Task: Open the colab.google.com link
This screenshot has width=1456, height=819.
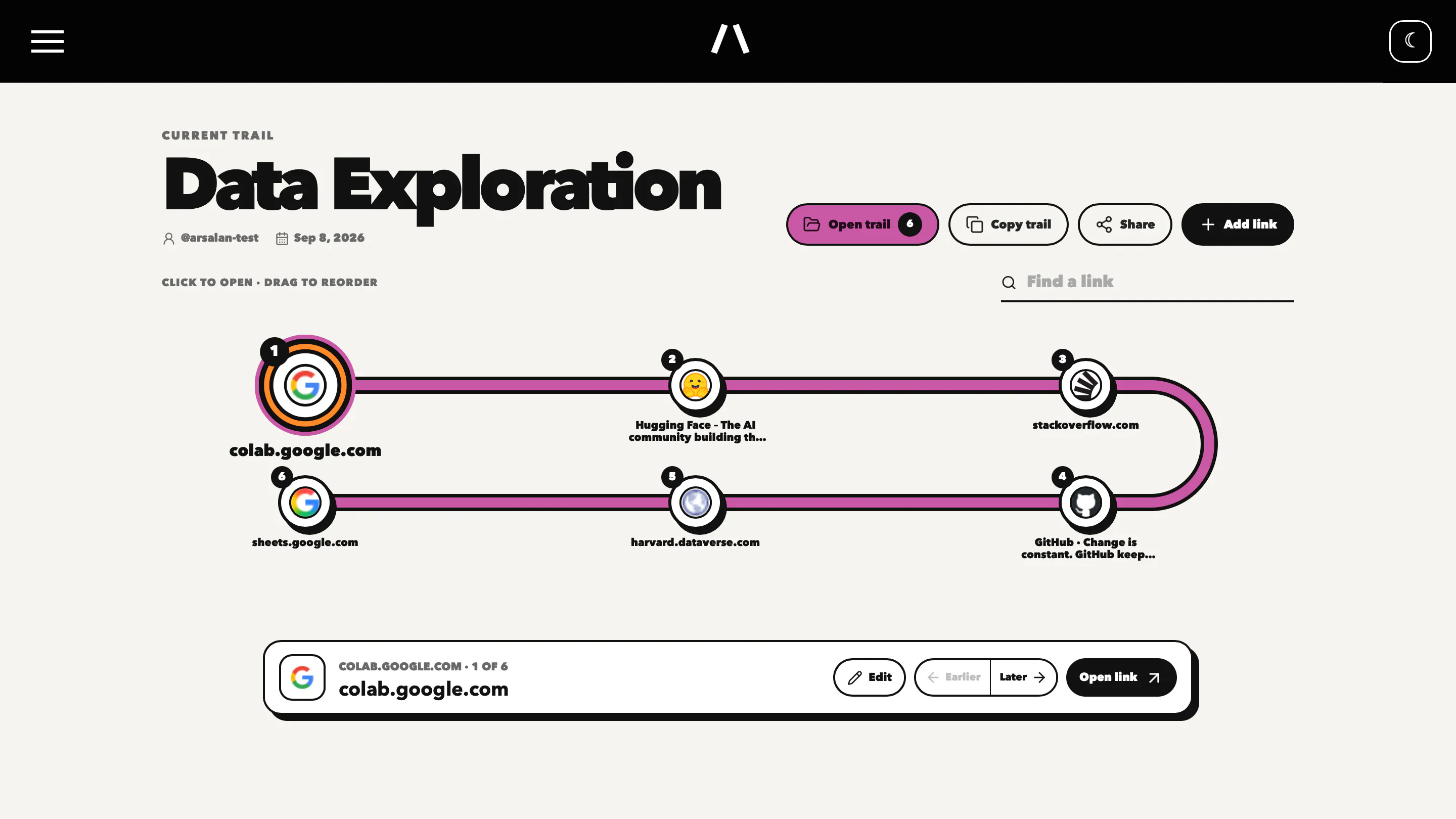Action: point(1121,677)
